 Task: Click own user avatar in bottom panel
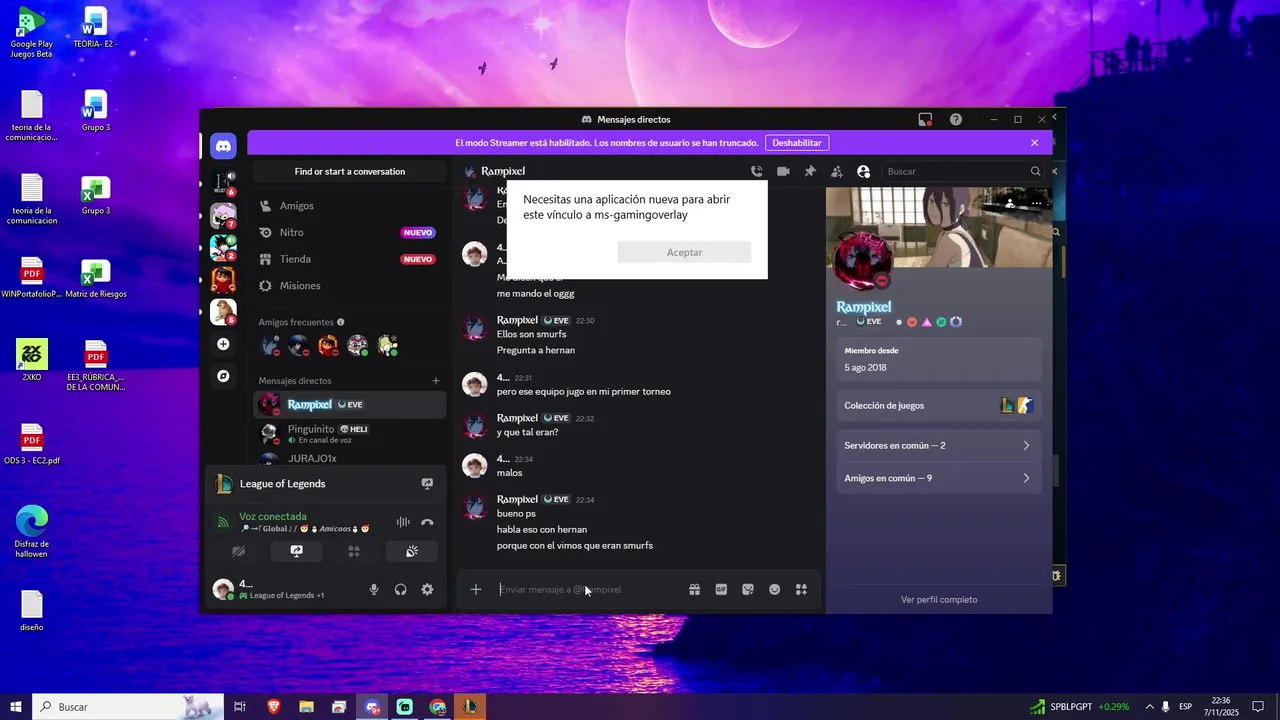[223, 590]
